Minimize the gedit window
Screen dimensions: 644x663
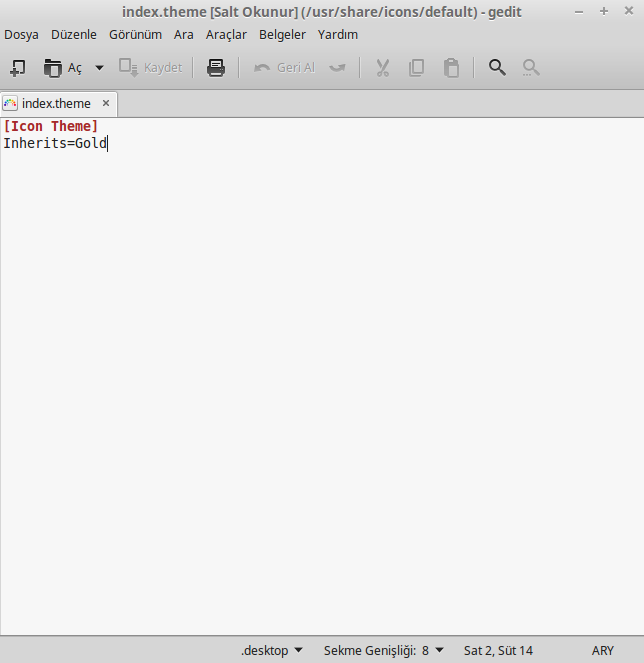click(579, 12)
